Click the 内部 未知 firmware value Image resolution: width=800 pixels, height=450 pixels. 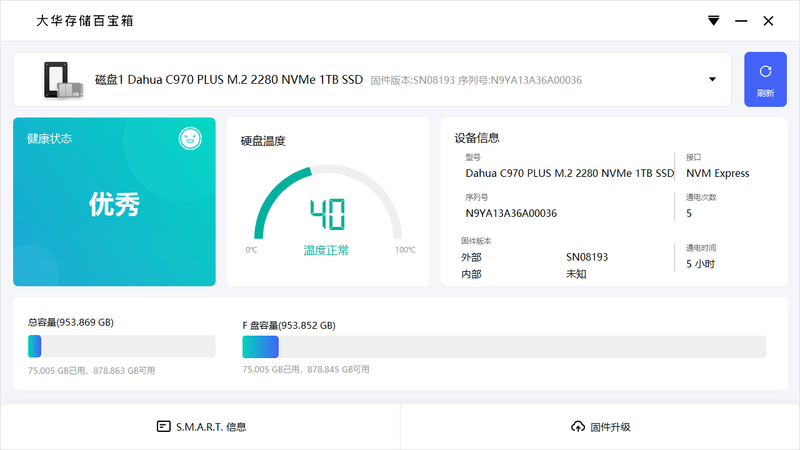pos(576,274)
